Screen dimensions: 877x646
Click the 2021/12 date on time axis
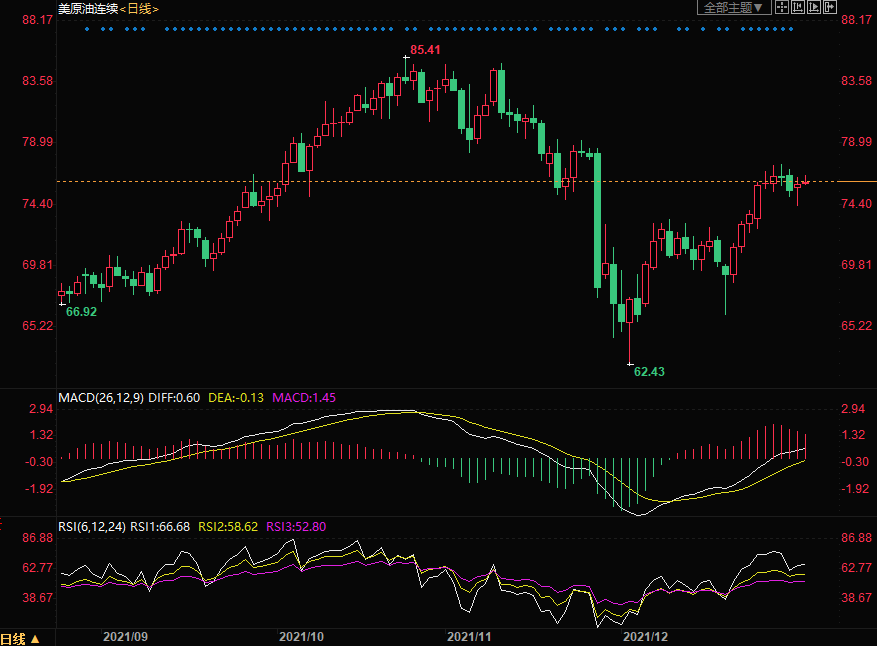tap(645, 636)
